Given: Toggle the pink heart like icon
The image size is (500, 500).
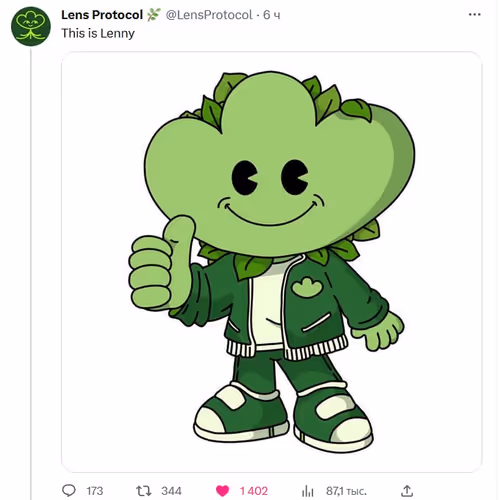Looking at the screenshot, I should pyautogui.click(x=223, y=491).
